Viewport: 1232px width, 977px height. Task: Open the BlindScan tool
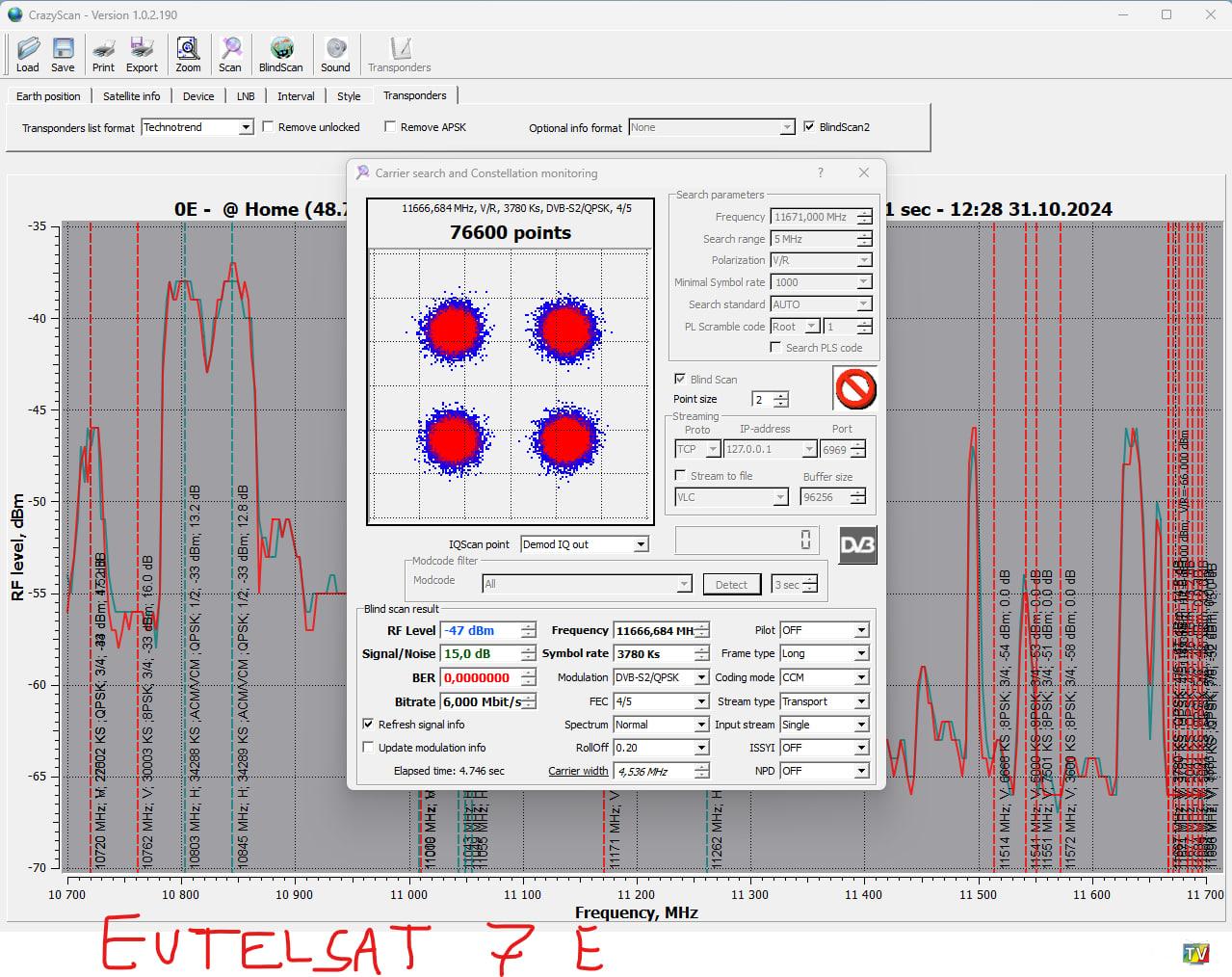click(x=280, y=54)
